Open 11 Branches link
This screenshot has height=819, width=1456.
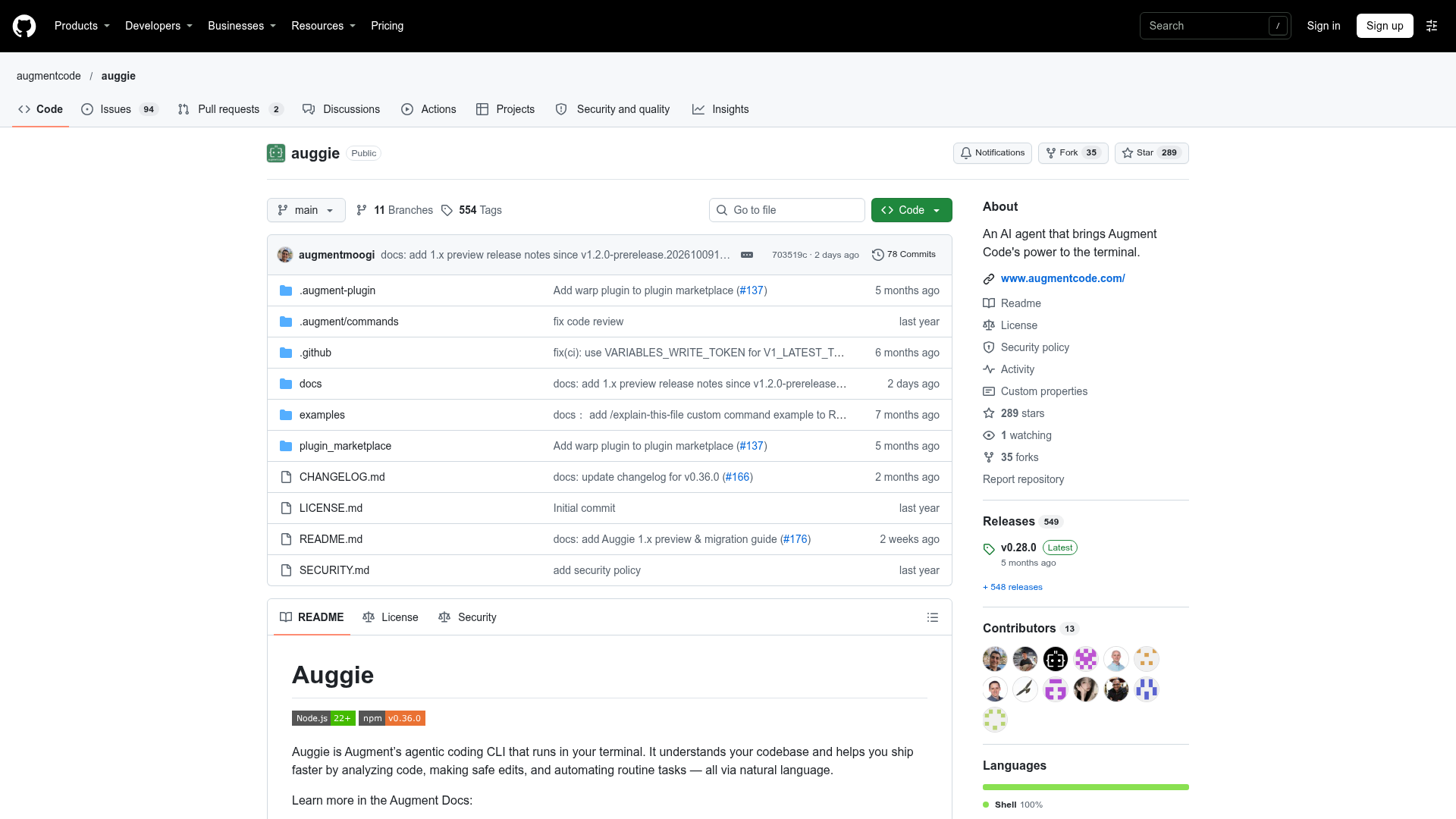click(x=395, y=210)
